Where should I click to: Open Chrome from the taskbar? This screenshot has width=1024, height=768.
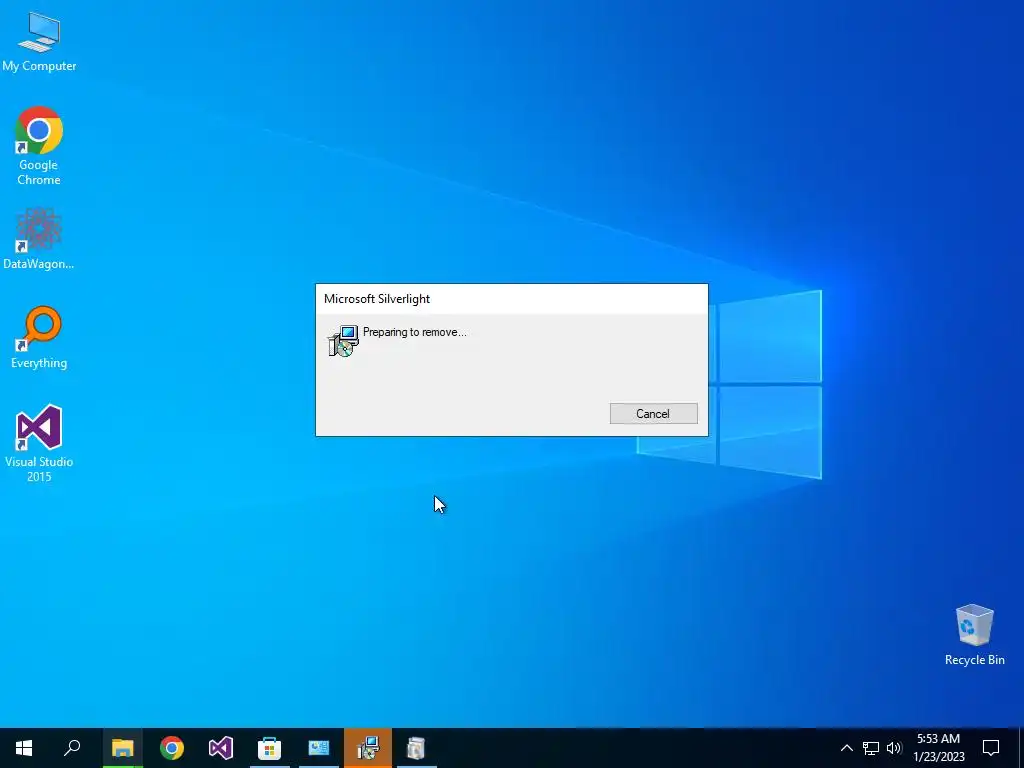pyautogui.click(x=172, y=748)
